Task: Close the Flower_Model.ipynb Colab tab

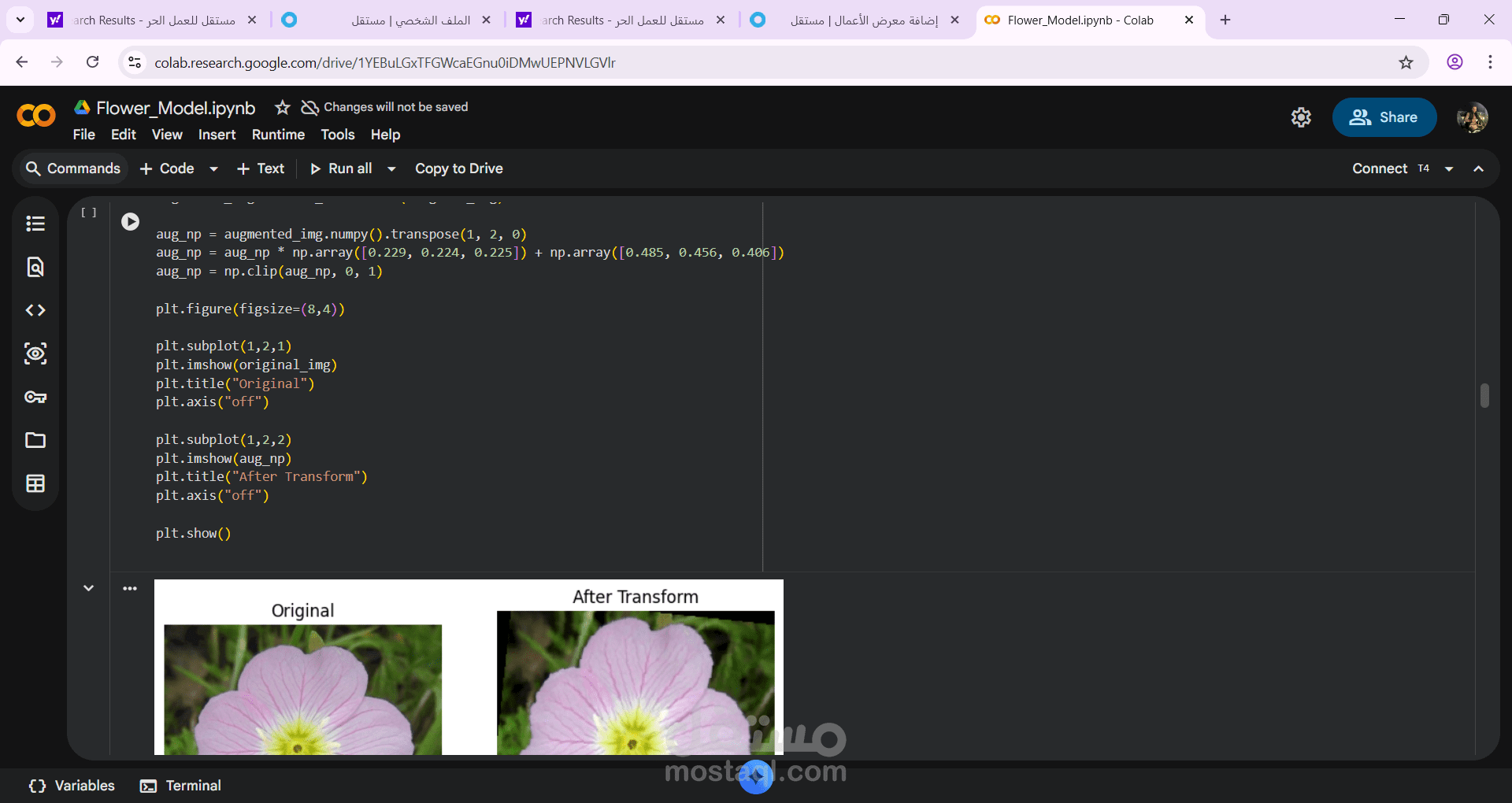Action: click(x=1189, y=20)
